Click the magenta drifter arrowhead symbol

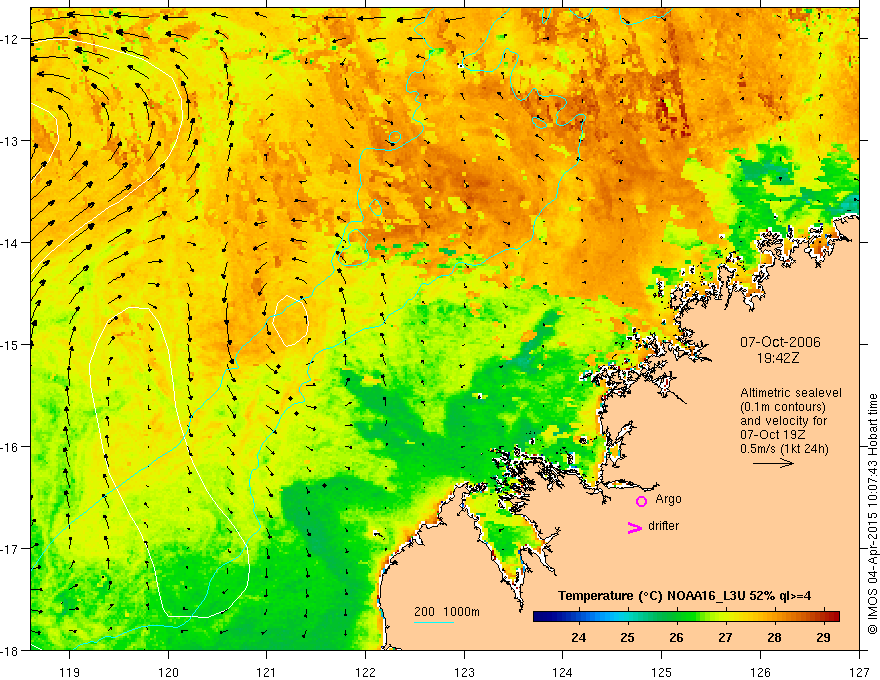[x=635, y=527]
